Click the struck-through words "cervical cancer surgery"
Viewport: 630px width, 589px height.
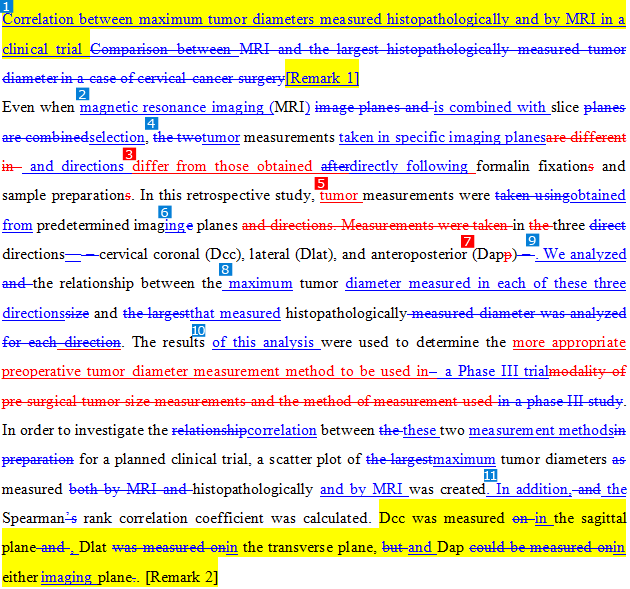(x=211, y=78)
